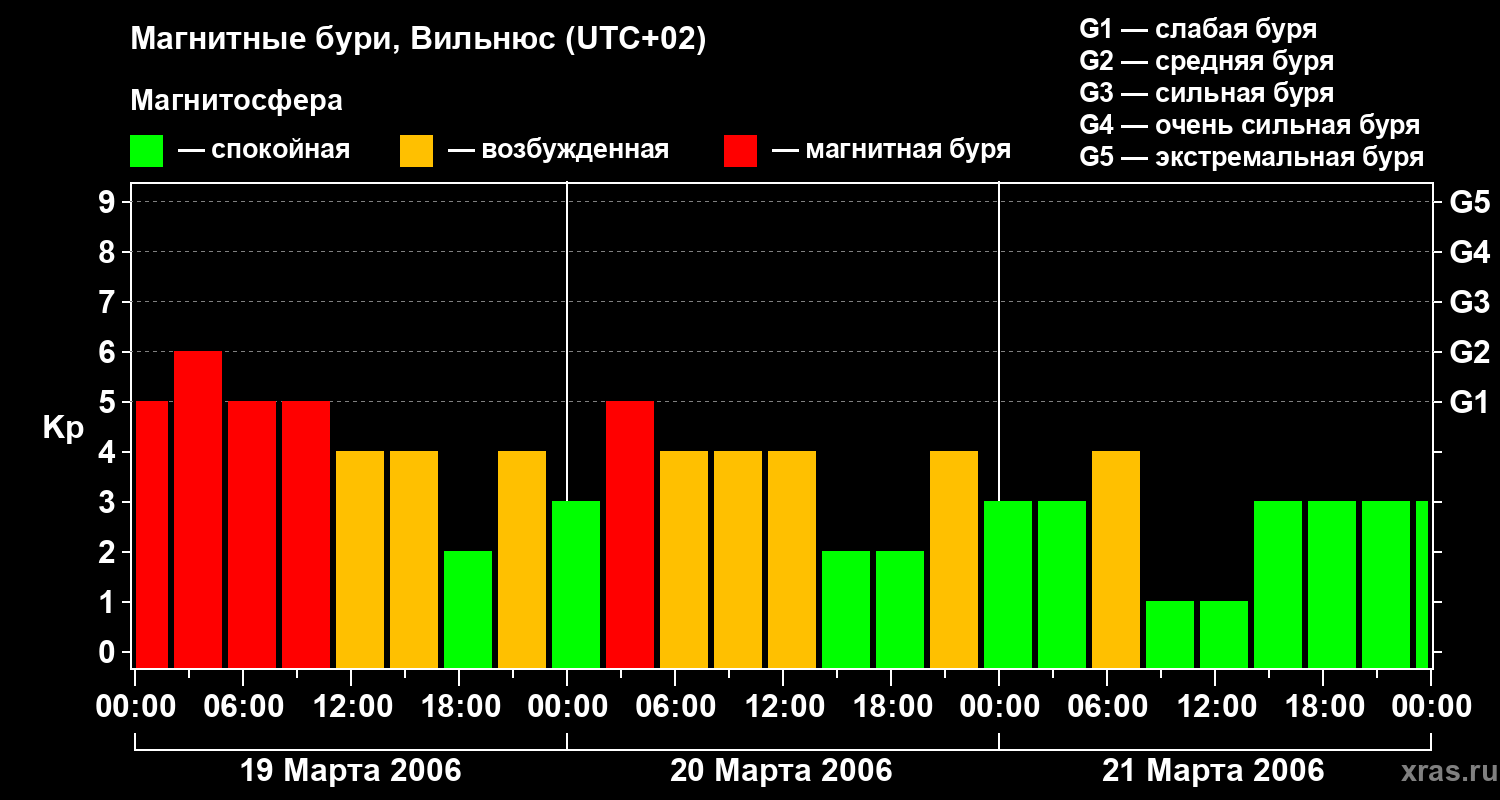Click the 'G4 — очень сильная буря' legend line
1500x800 pixels.
(x=1250, y=125)
